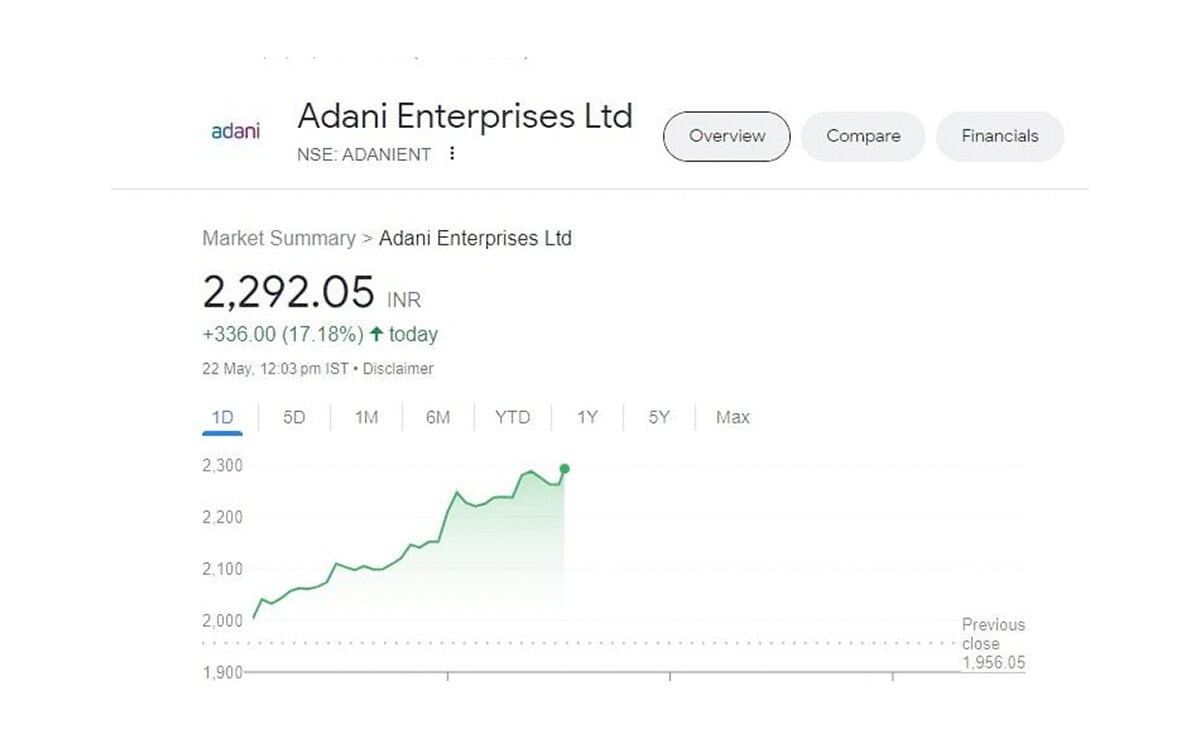Open the Compare view

[x=862, y=136]
